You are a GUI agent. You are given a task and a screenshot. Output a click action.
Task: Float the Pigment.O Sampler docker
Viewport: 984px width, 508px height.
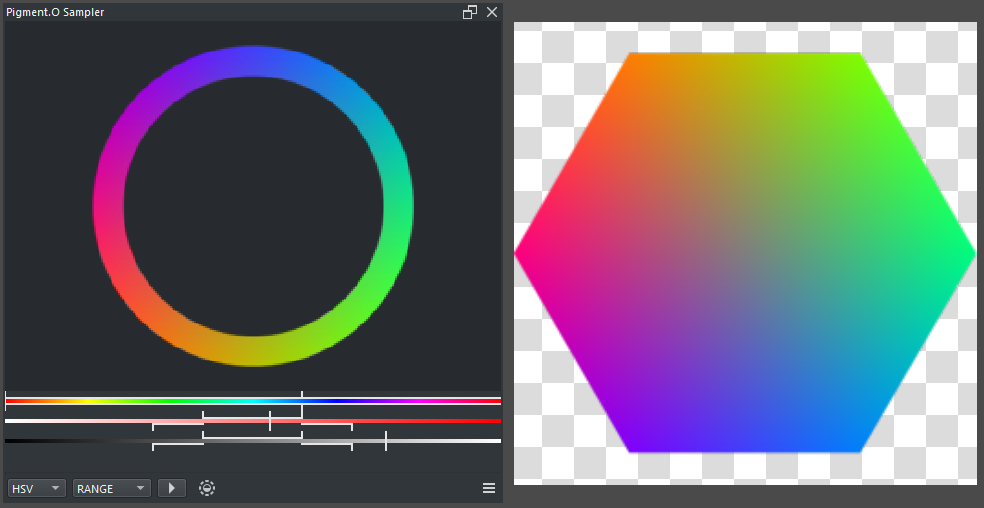click(x=469, y=12)
